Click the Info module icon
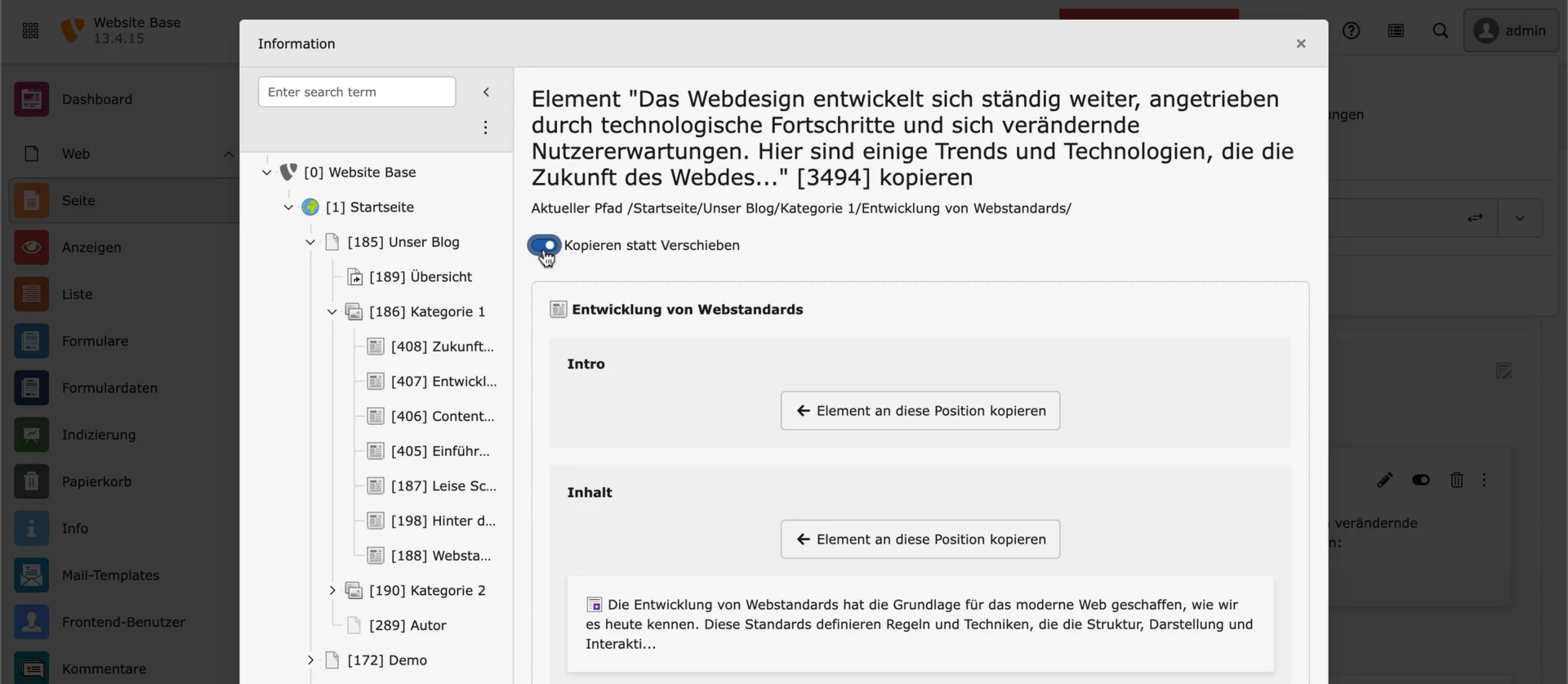Image resolution: width=1568 pixels, height=684 pixels. click(x=31, y=528)
